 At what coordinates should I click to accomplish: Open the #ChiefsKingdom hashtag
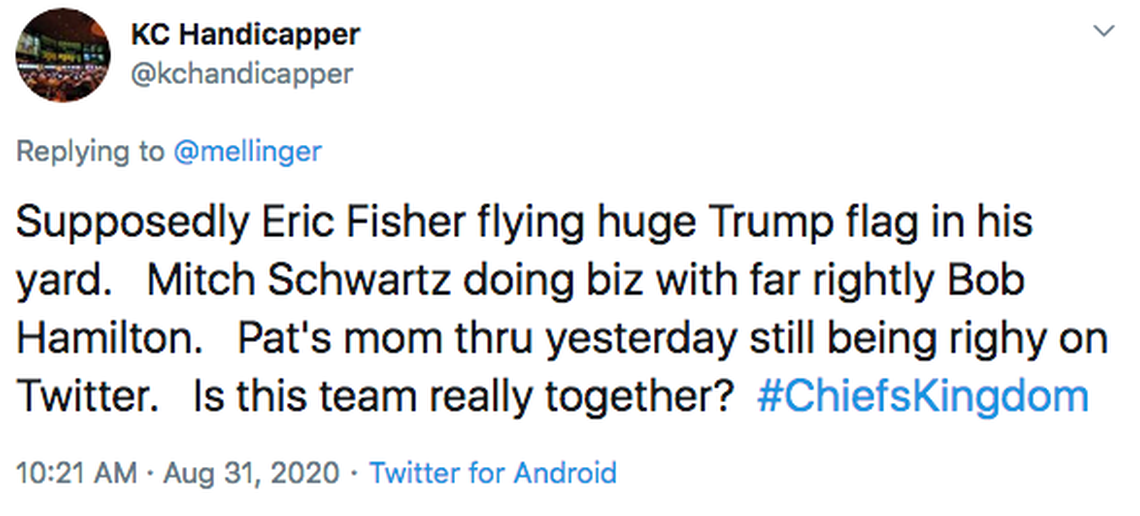[x=922, y=396]
